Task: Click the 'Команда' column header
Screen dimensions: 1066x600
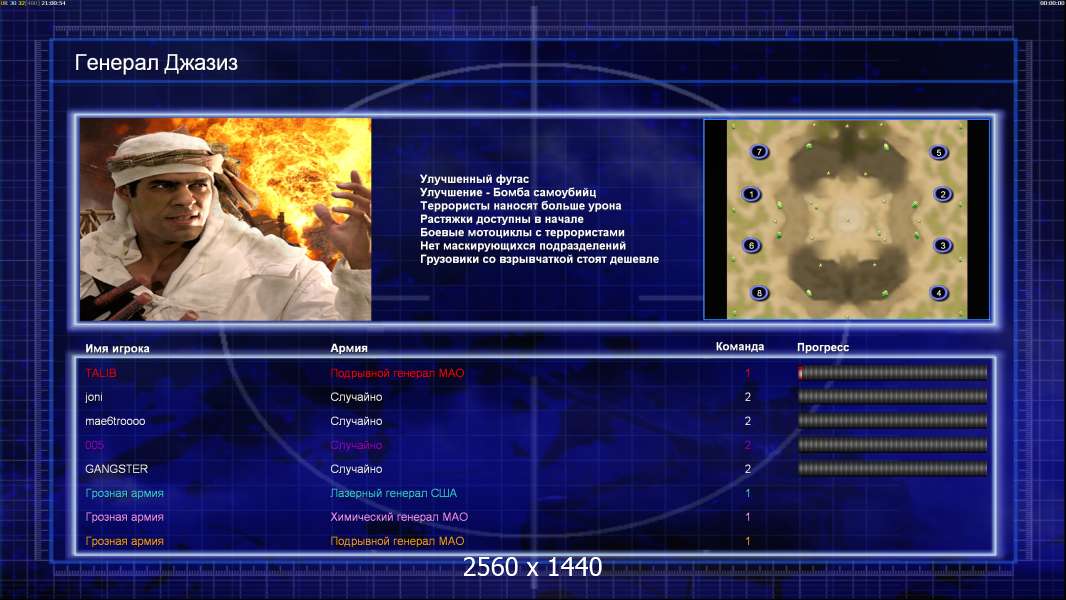Action: tap(740, 347)
